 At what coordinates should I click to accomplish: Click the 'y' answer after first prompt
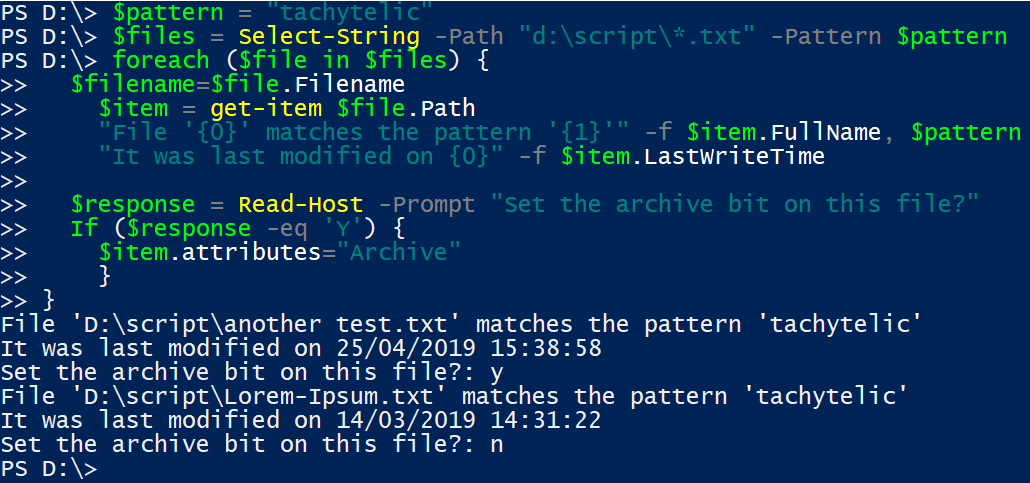(x=497, y=373)
